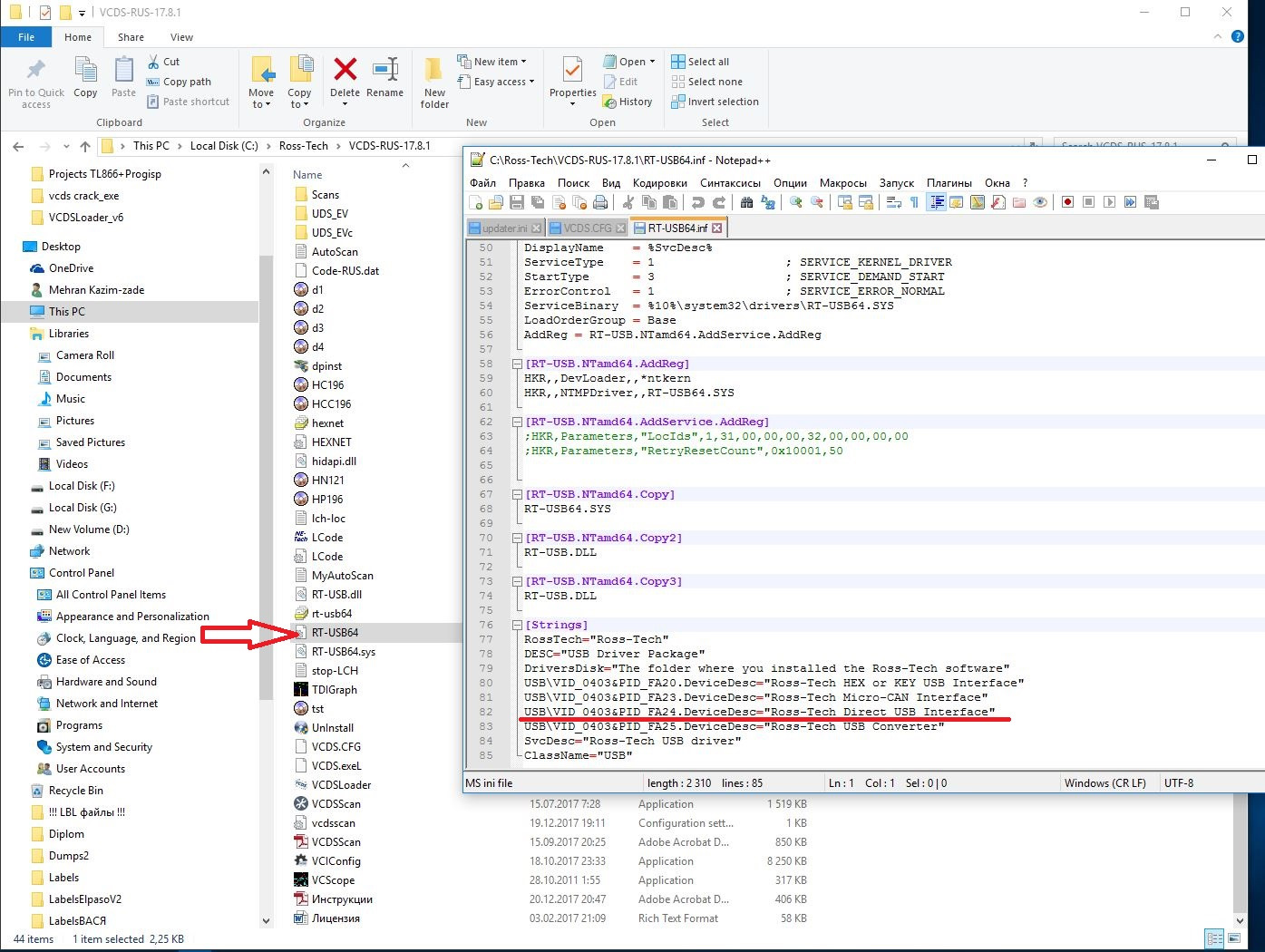Screen dimensions: 1265x952
Task: Click Invert selection in Explorer ribbon
Action: point(715,102)
